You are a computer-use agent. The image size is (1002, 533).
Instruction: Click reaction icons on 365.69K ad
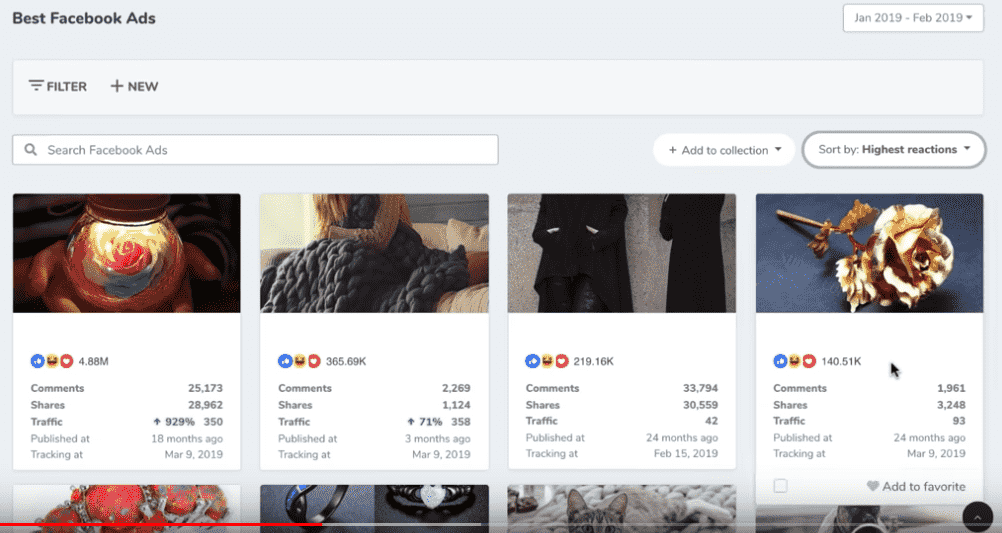(x=299, y=361)
